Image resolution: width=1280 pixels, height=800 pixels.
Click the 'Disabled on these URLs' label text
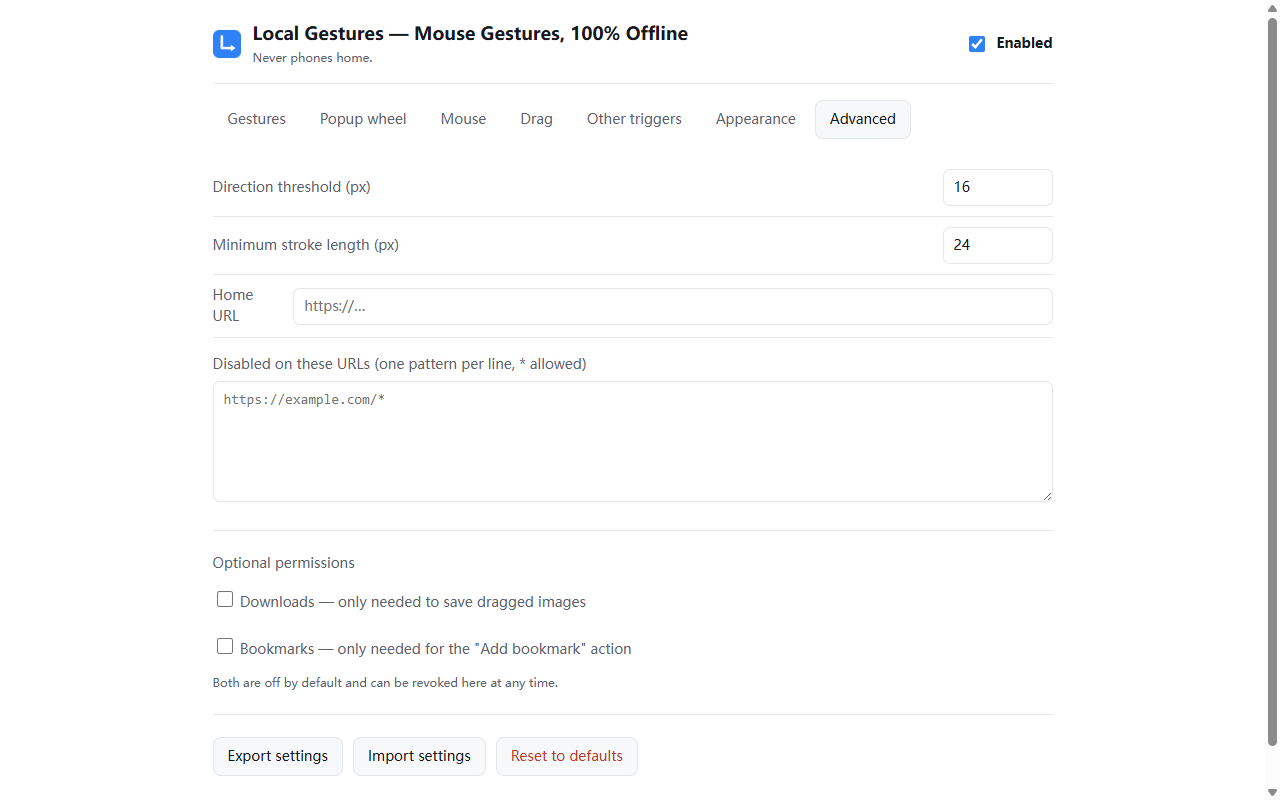[400, 364]
